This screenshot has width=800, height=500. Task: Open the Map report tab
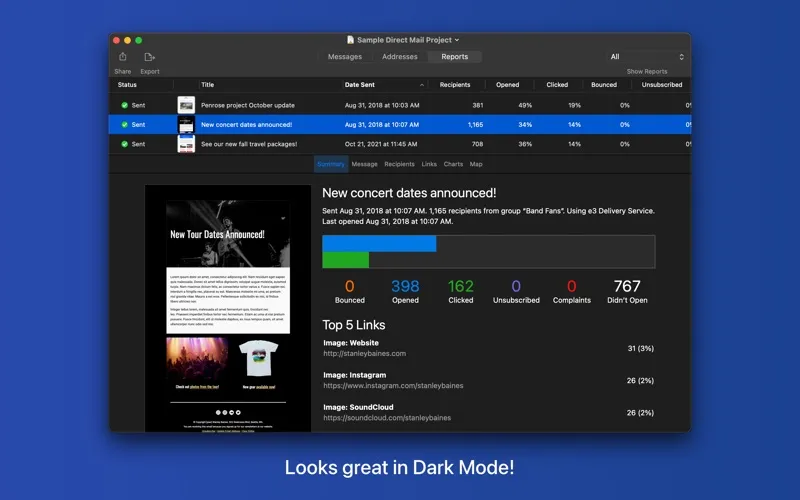[x=476, y=164]
